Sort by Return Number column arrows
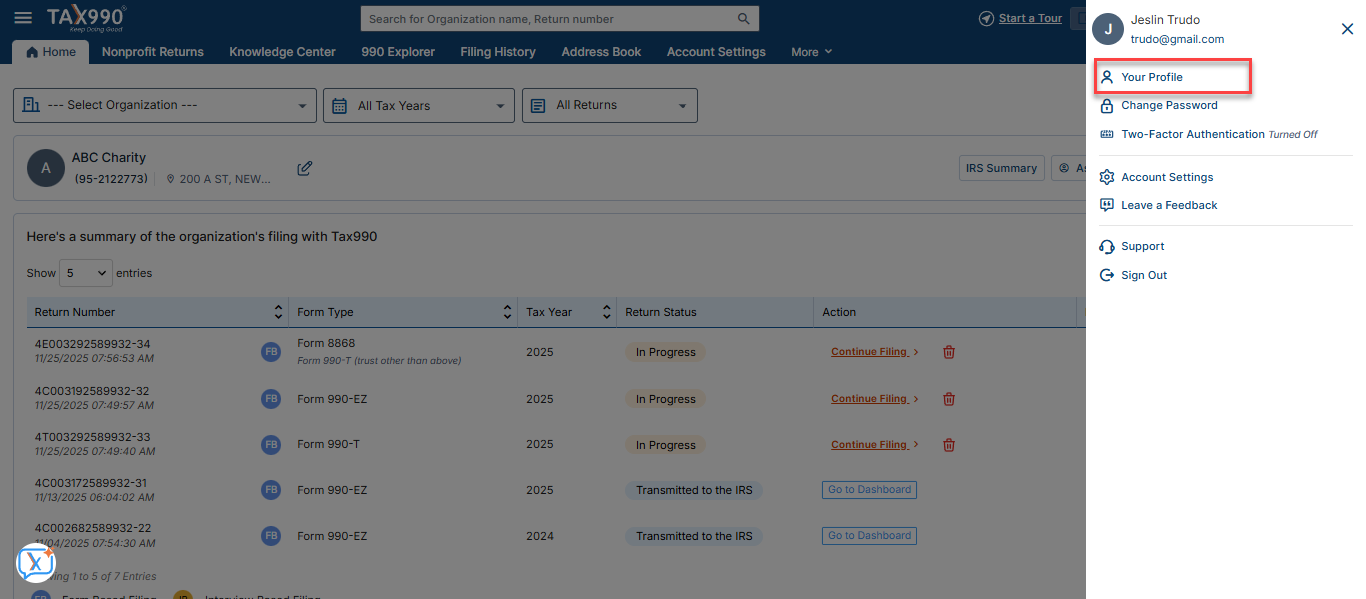Image resolution: width=1366 pixels, height=599 pixels. pyautogui.click(x=277, y=312)
